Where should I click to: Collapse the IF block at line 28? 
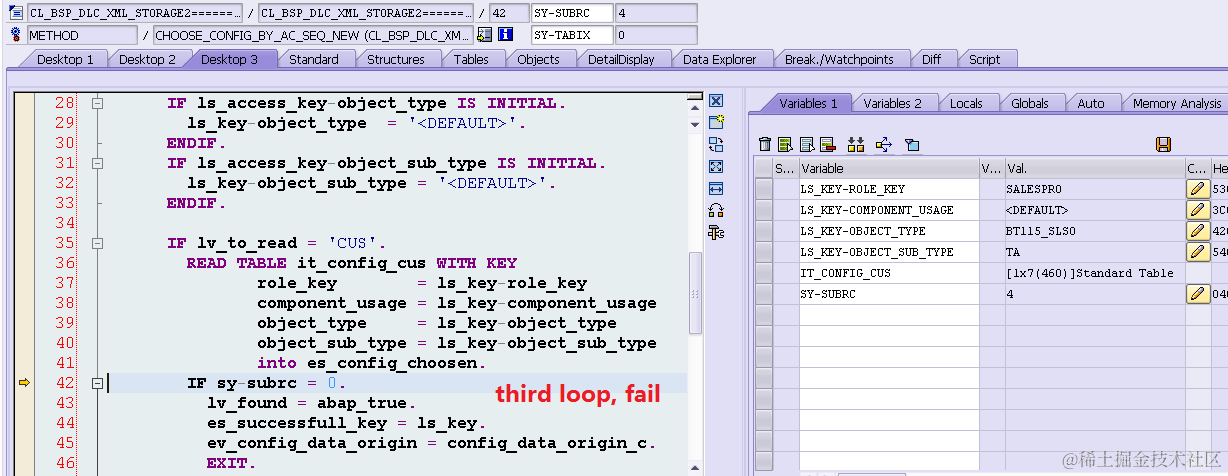tap(97, 103)
